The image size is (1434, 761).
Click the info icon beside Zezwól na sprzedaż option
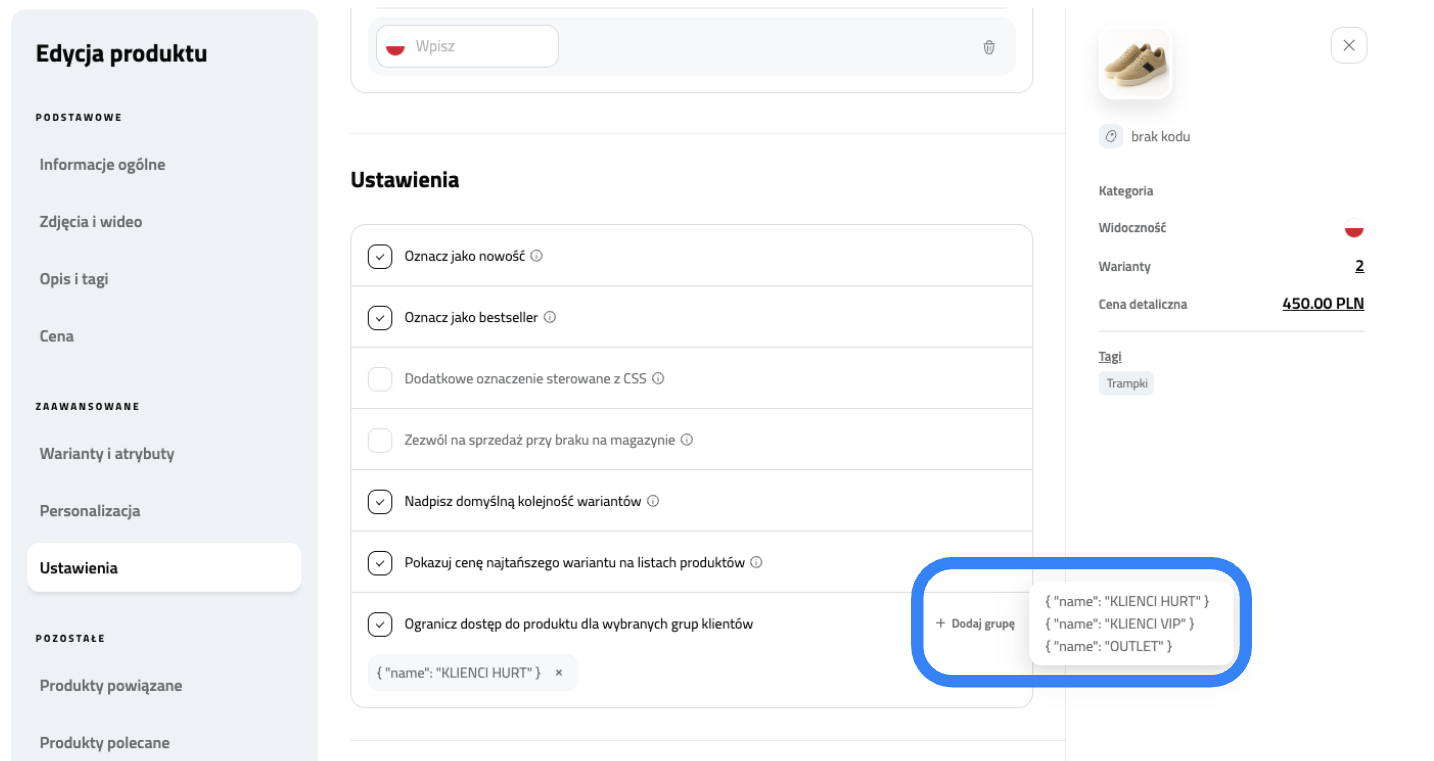coord(686,439)
